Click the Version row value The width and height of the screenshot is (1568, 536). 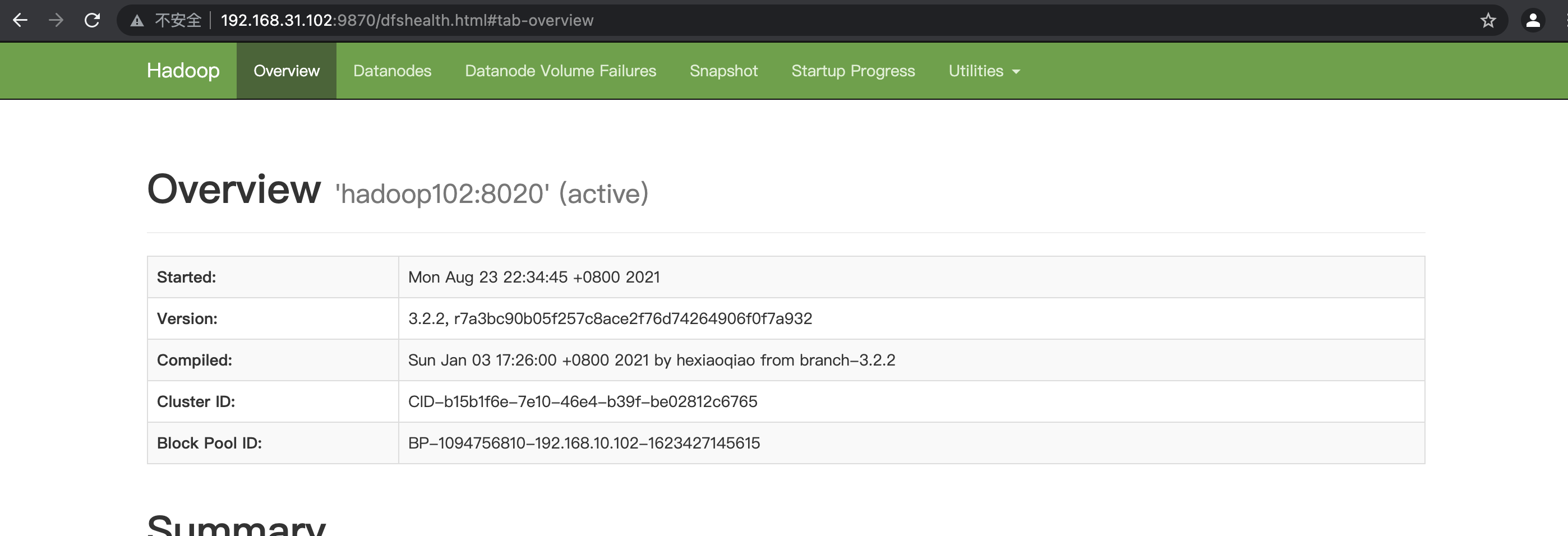point(610,318)
